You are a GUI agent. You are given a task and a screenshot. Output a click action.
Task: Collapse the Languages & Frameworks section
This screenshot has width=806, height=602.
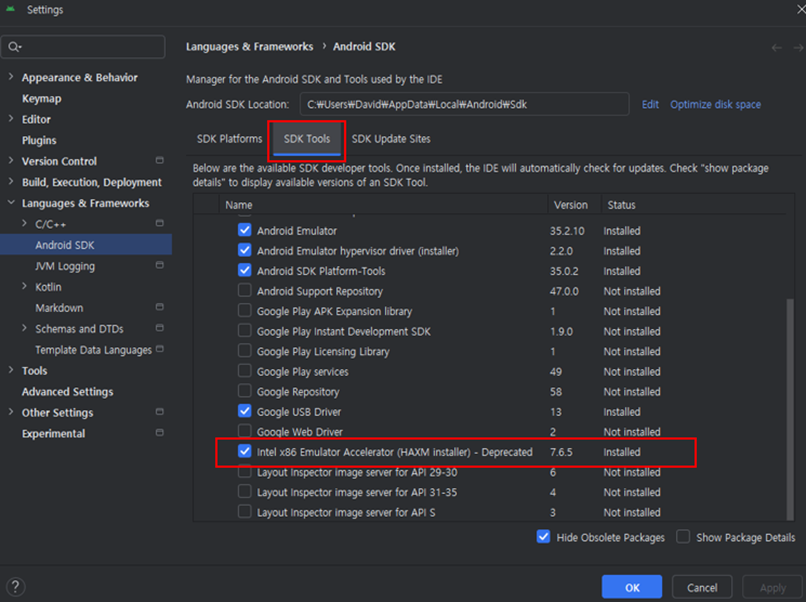12,203
